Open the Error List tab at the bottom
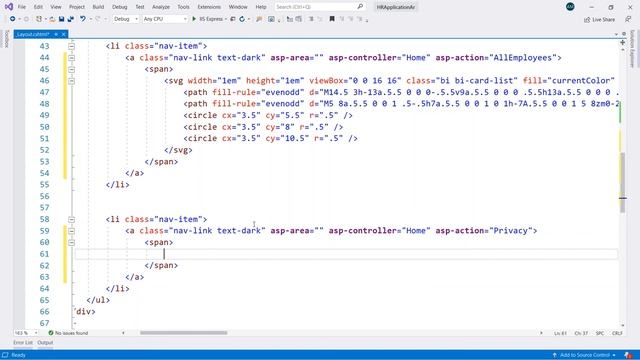This screenshot has height=360, width=640. pyautogui.click(x=23, y=343)
